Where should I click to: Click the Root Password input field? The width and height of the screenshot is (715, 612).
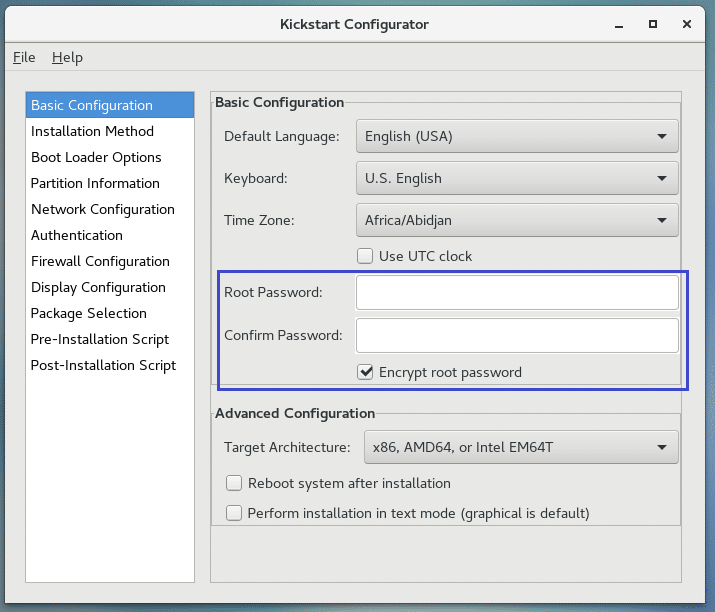pyautogui.click(x=517, y=293)
